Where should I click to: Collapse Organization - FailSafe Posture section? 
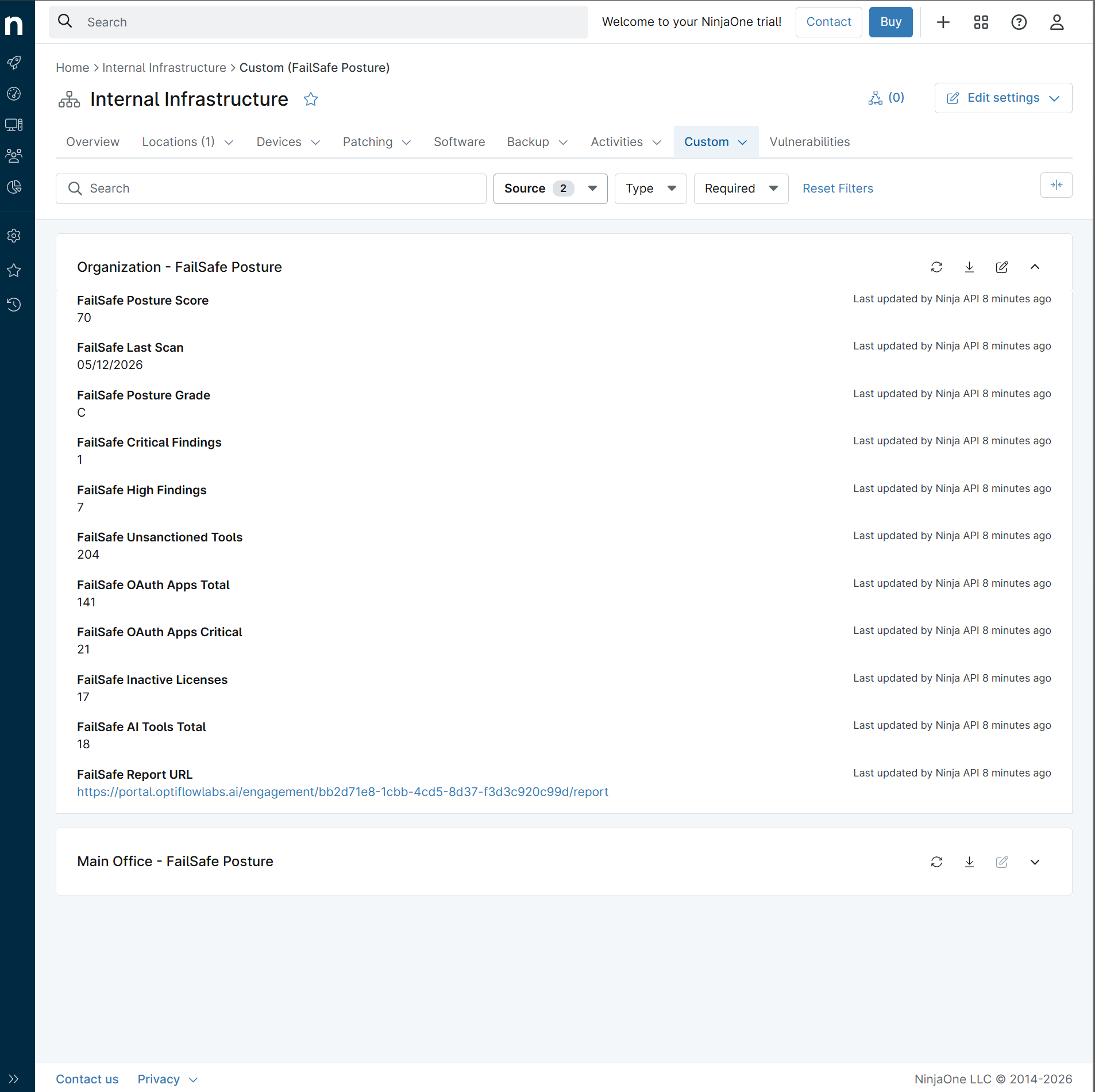[x=1035, y=267]
